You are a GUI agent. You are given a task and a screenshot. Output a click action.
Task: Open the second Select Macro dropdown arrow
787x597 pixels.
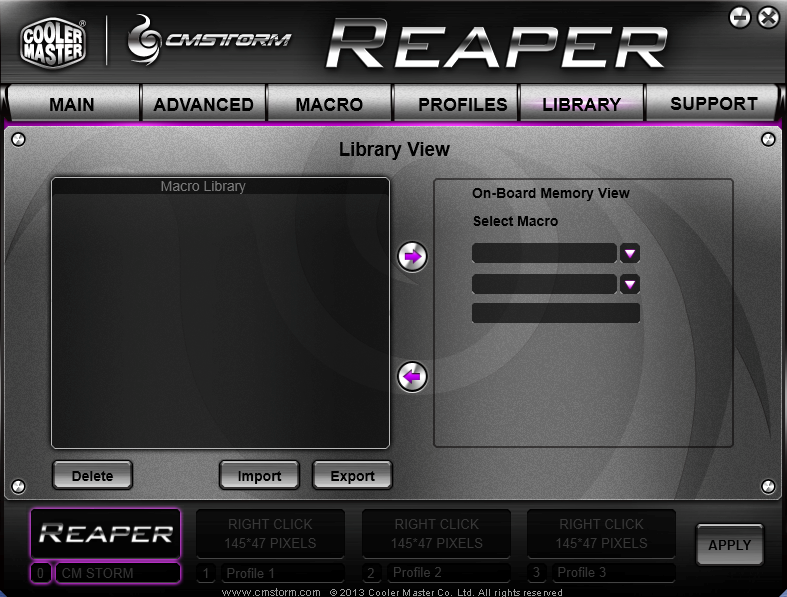[x=630, y=285]
